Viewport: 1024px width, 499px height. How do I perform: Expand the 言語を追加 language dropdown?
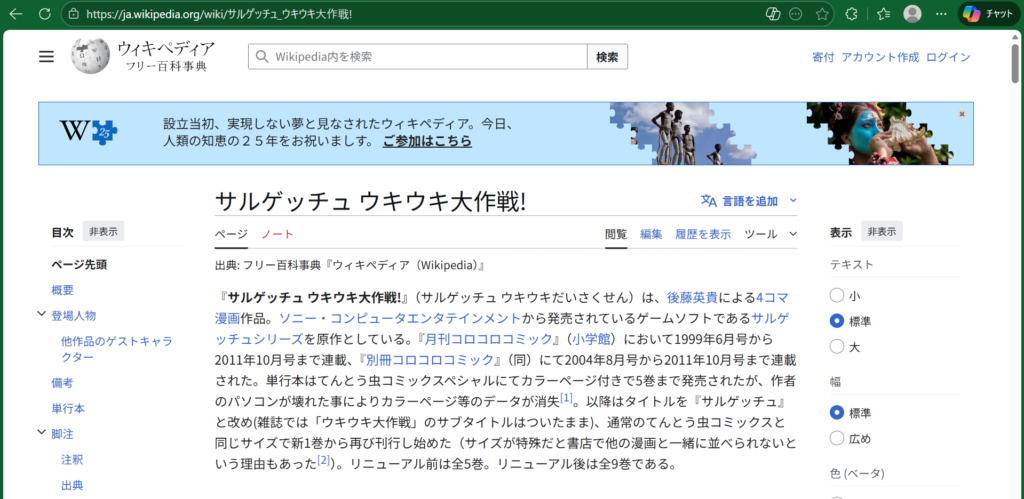749,201
